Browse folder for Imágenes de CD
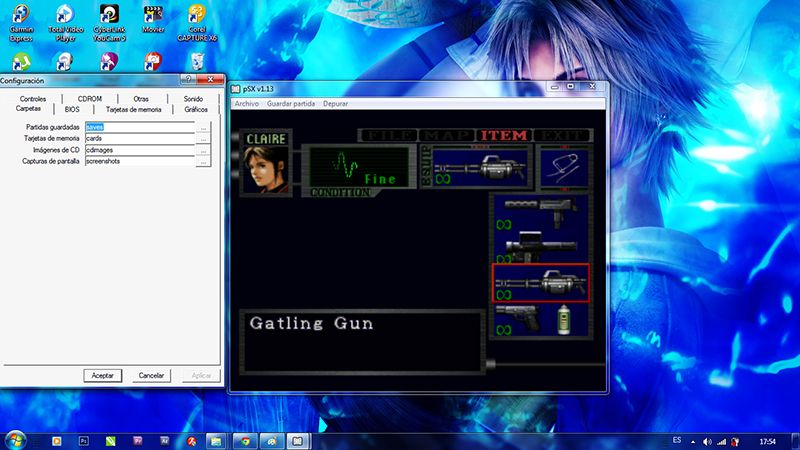800x450 pixels. 204,150
